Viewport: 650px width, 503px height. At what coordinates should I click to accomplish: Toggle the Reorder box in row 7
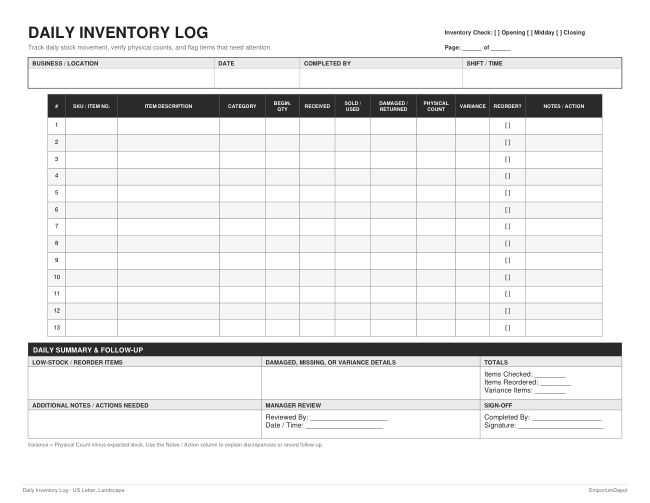(x=507, y=227)
